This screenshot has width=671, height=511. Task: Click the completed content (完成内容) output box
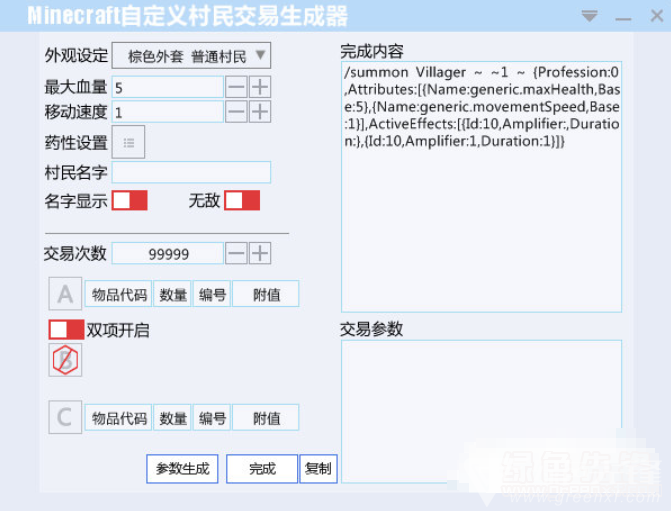pyautogui.click(x=481, y=187)
